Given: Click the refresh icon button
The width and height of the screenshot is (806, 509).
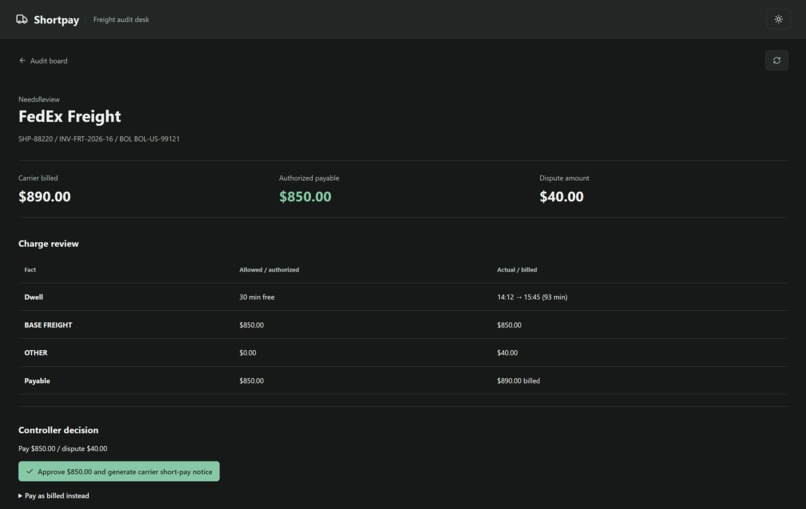Looking at the screenshot, I should (x=776, y=61).
